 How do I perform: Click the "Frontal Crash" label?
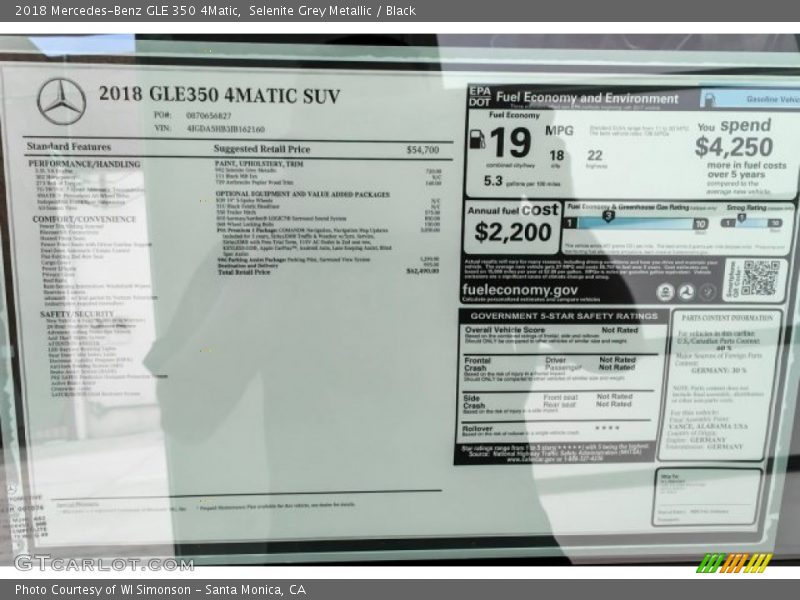coord(477,364)
